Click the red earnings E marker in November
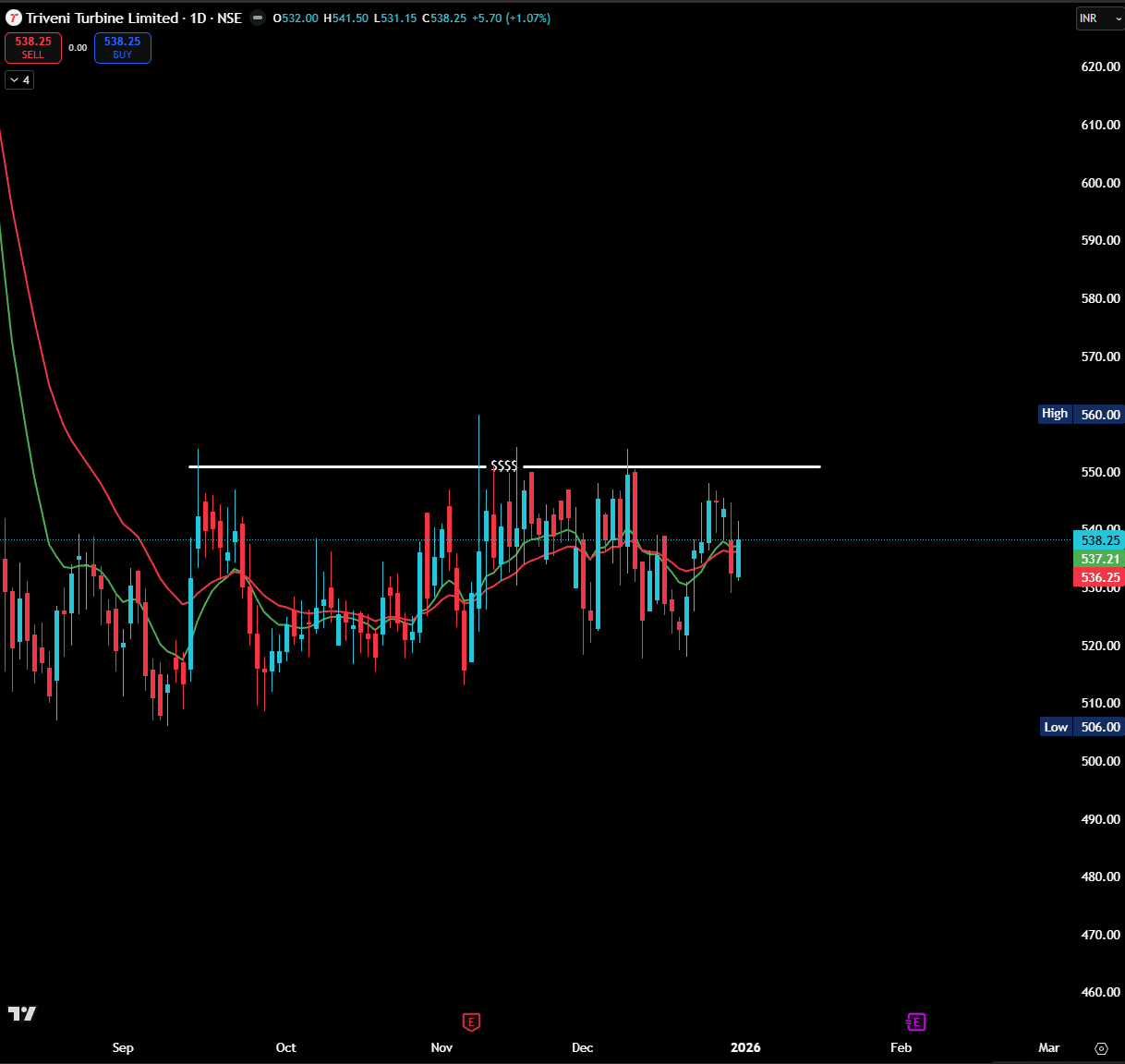Viewport: 1125px width, 1064px height. click(x=471, y=1022)
